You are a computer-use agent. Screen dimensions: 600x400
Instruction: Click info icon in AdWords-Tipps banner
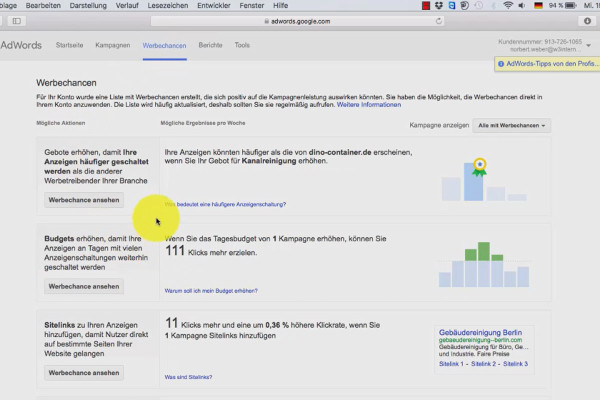click(501, 64)
